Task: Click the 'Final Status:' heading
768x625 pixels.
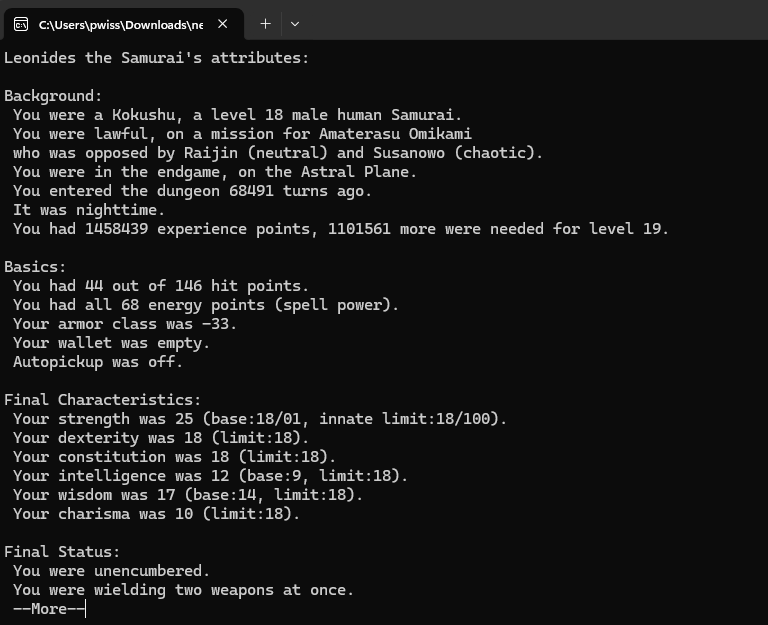Action: click(x=62, y=552)
